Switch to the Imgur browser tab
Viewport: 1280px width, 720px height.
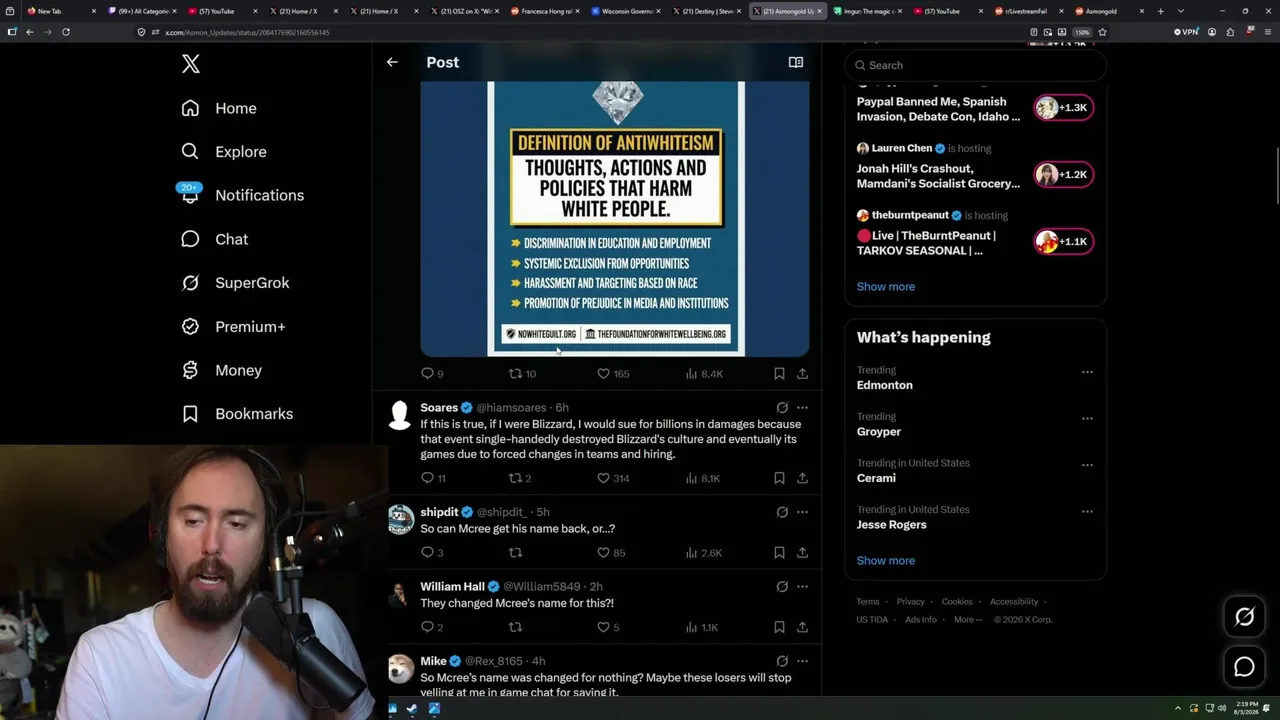tap(868, 11)
